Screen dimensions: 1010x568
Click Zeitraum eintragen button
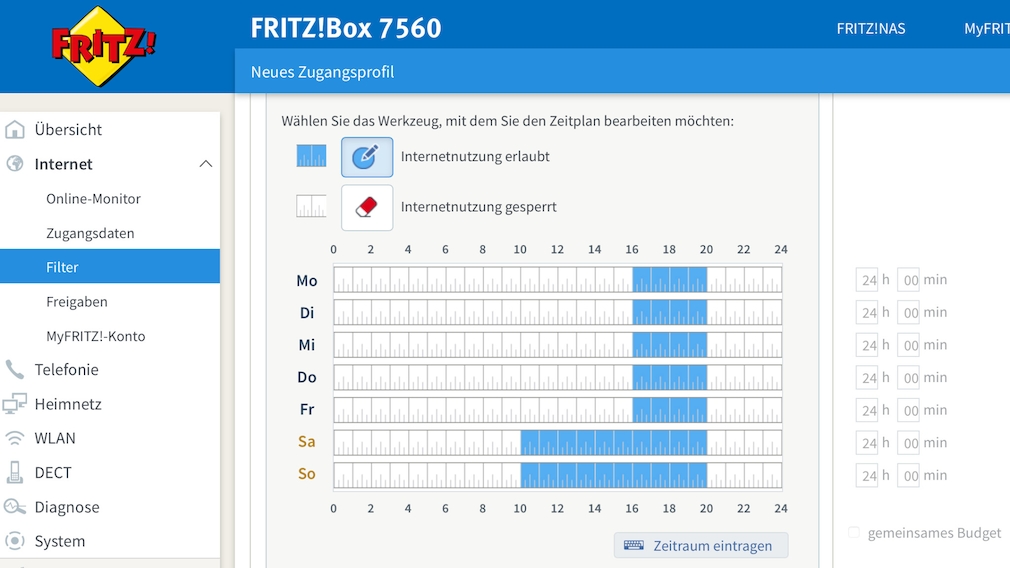click(x=701, y=545)
